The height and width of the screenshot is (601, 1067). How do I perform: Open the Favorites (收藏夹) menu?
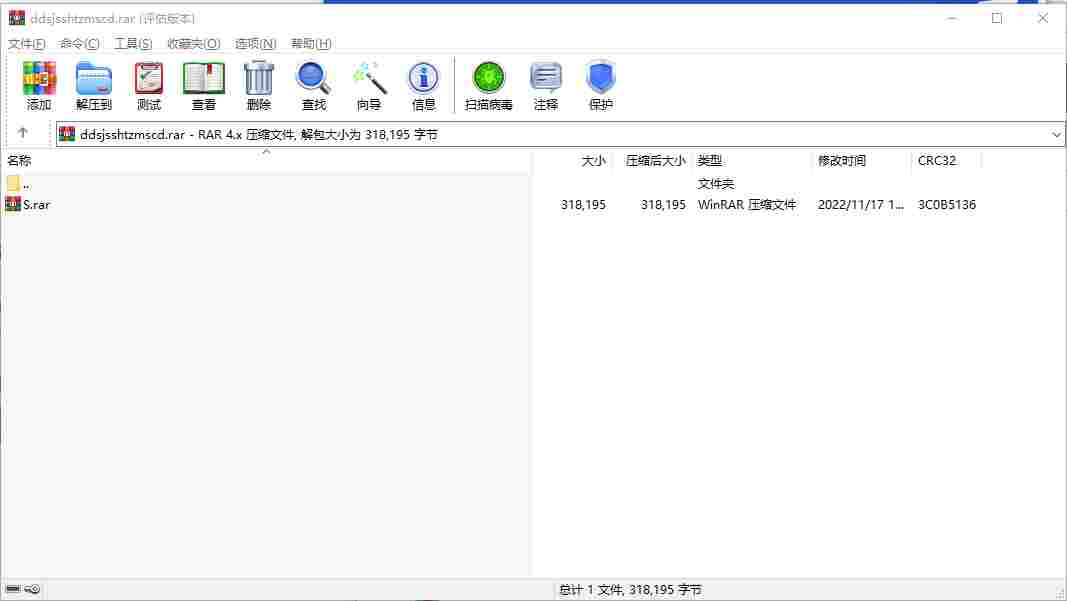(193, 44)
